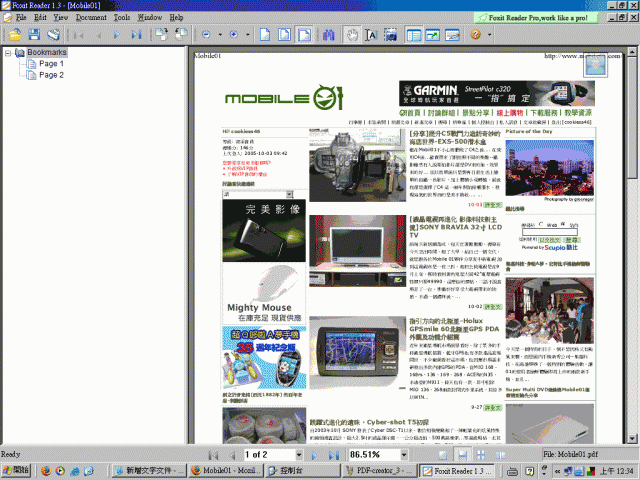Viewport: 640px width, 480px height.
Task: Open the zoom out options dropdown arrow
Action: (x=220, y=35)
